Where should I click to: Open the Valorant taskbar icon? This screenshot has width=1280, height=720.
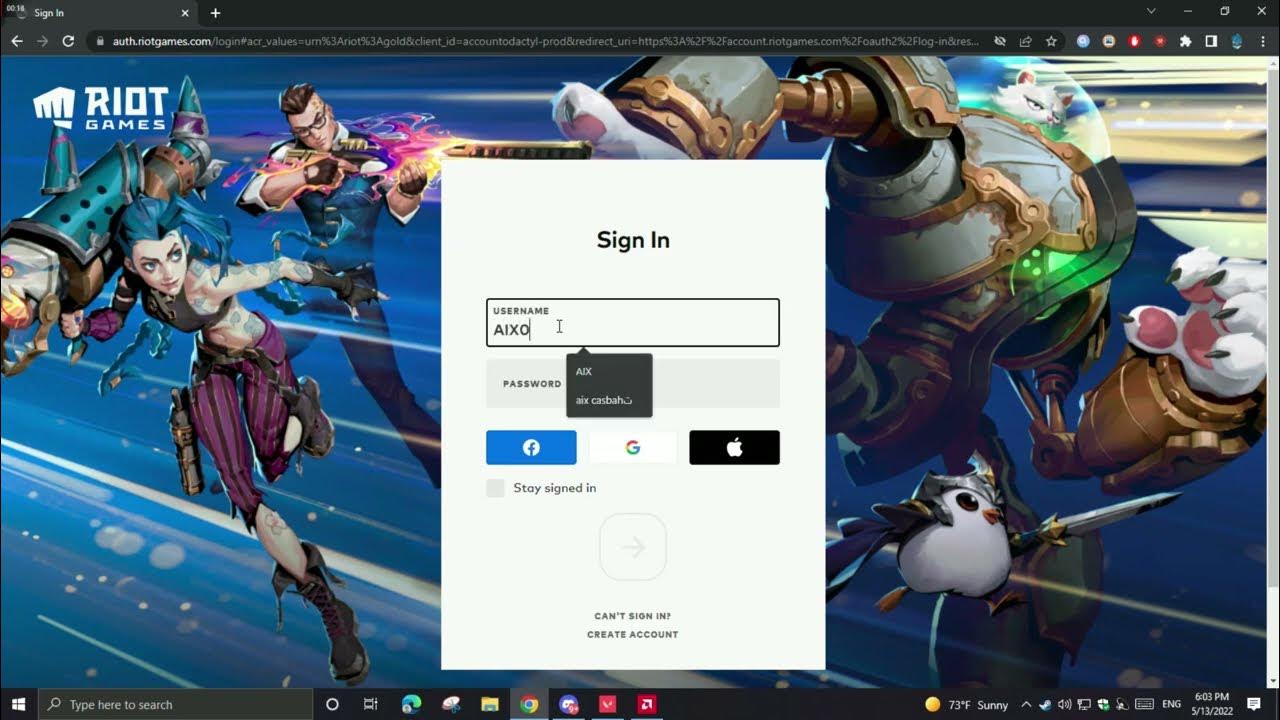[608, 704]
